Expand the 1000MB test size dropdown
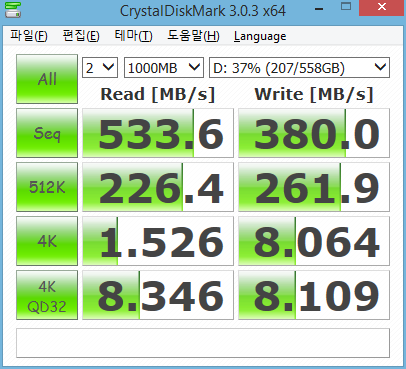406x369 pixels. [164, 68]
